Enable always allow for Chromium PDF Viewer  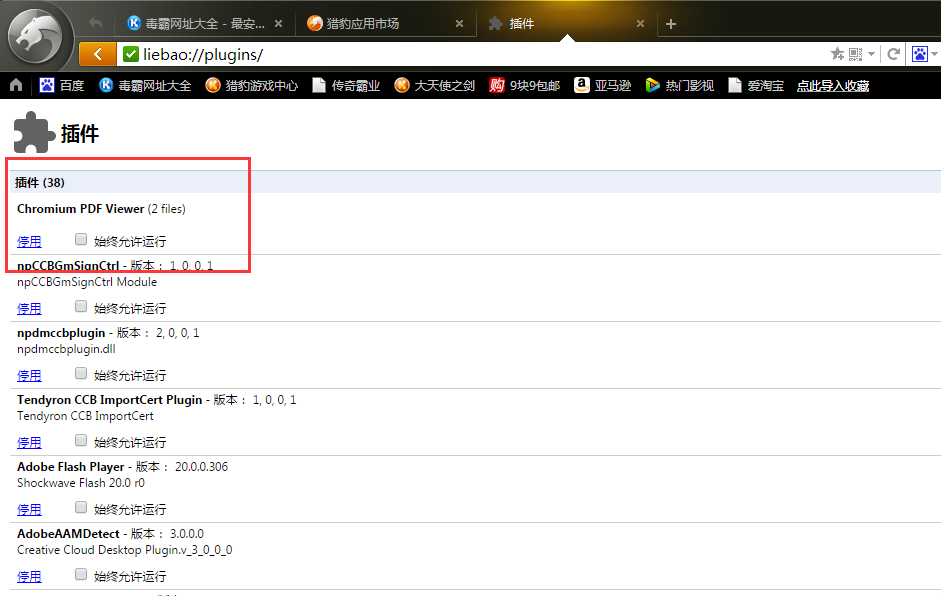click(81, 240)
